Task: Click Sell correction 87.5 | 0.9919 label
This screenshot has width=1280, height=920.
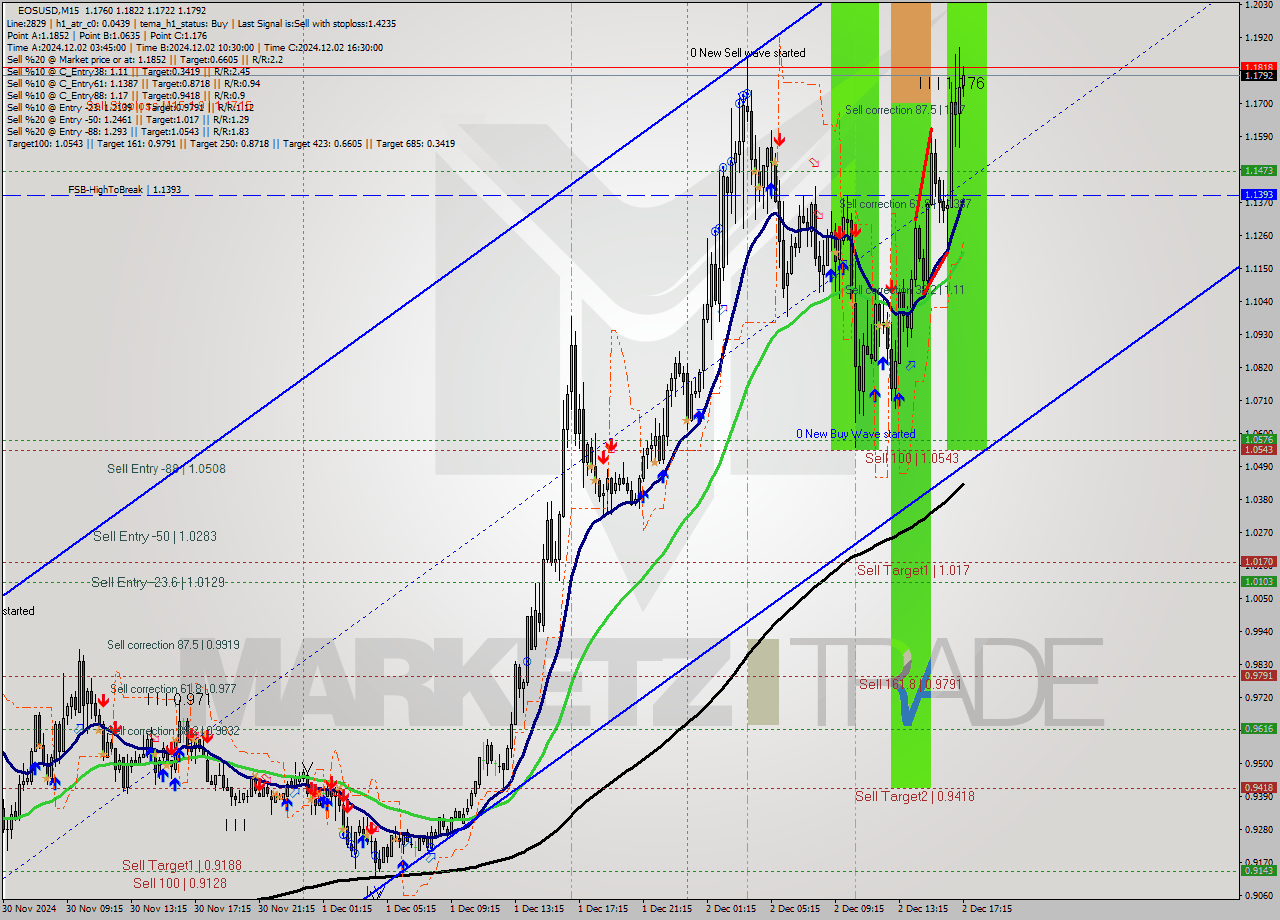Action: click(173, 645)
